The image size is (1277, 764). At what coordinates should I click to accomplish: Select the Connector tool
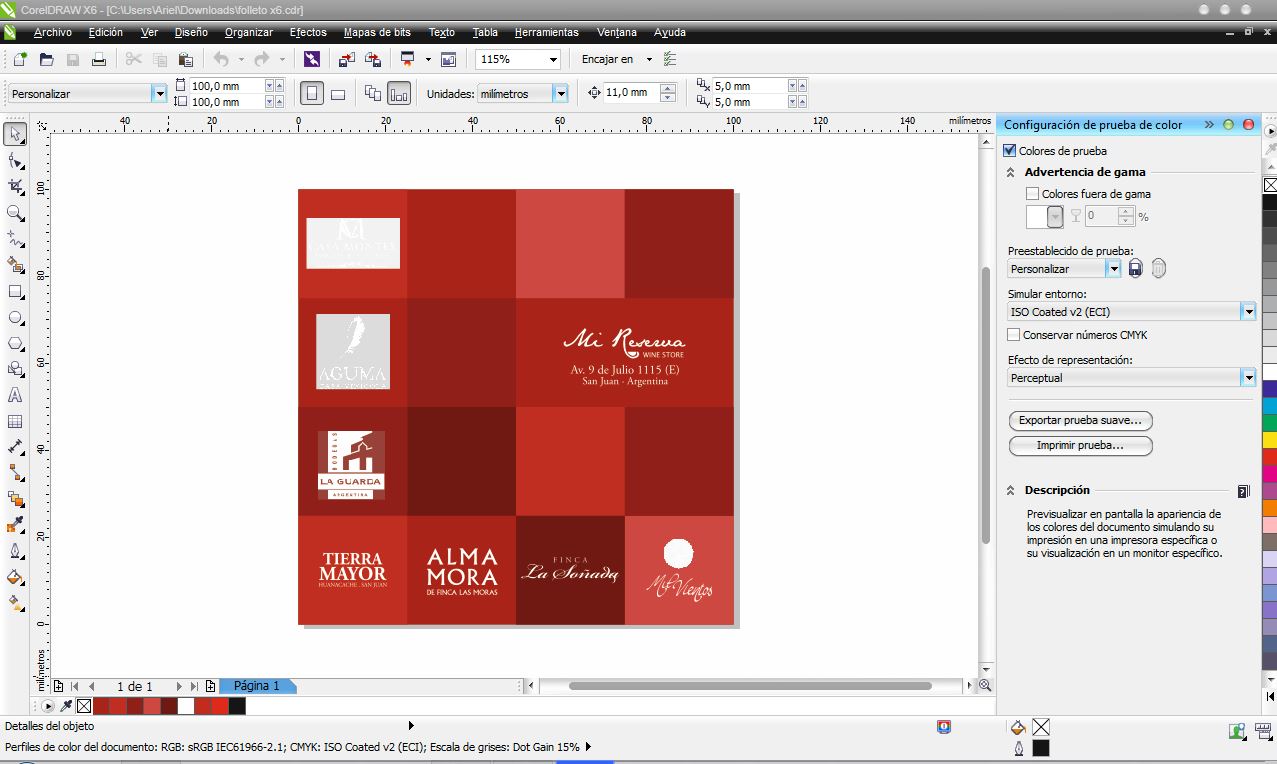15,473
